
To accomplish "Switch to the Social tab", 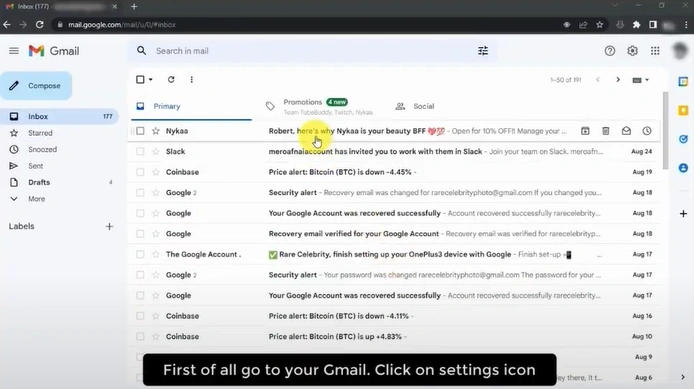I will coord(424,106).
